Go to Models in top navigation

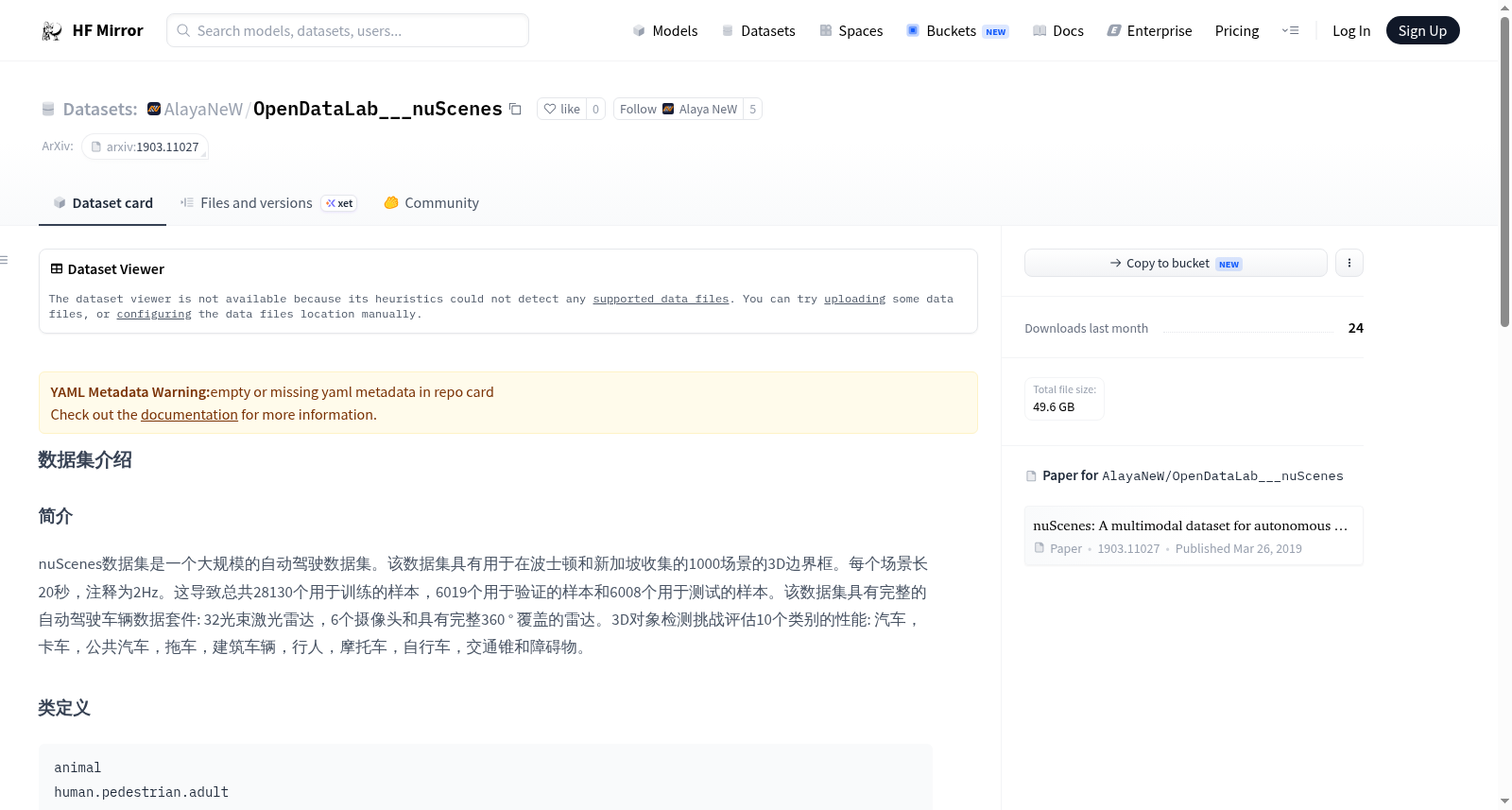665,31
